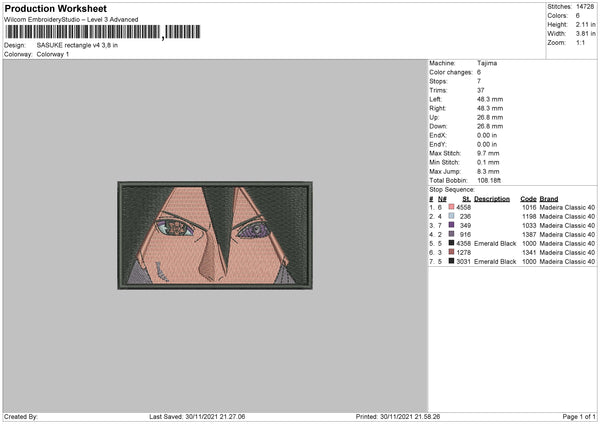600x424 pixels.
Task: Click the 'Brand' column header
Action: (x=549, y=199)
